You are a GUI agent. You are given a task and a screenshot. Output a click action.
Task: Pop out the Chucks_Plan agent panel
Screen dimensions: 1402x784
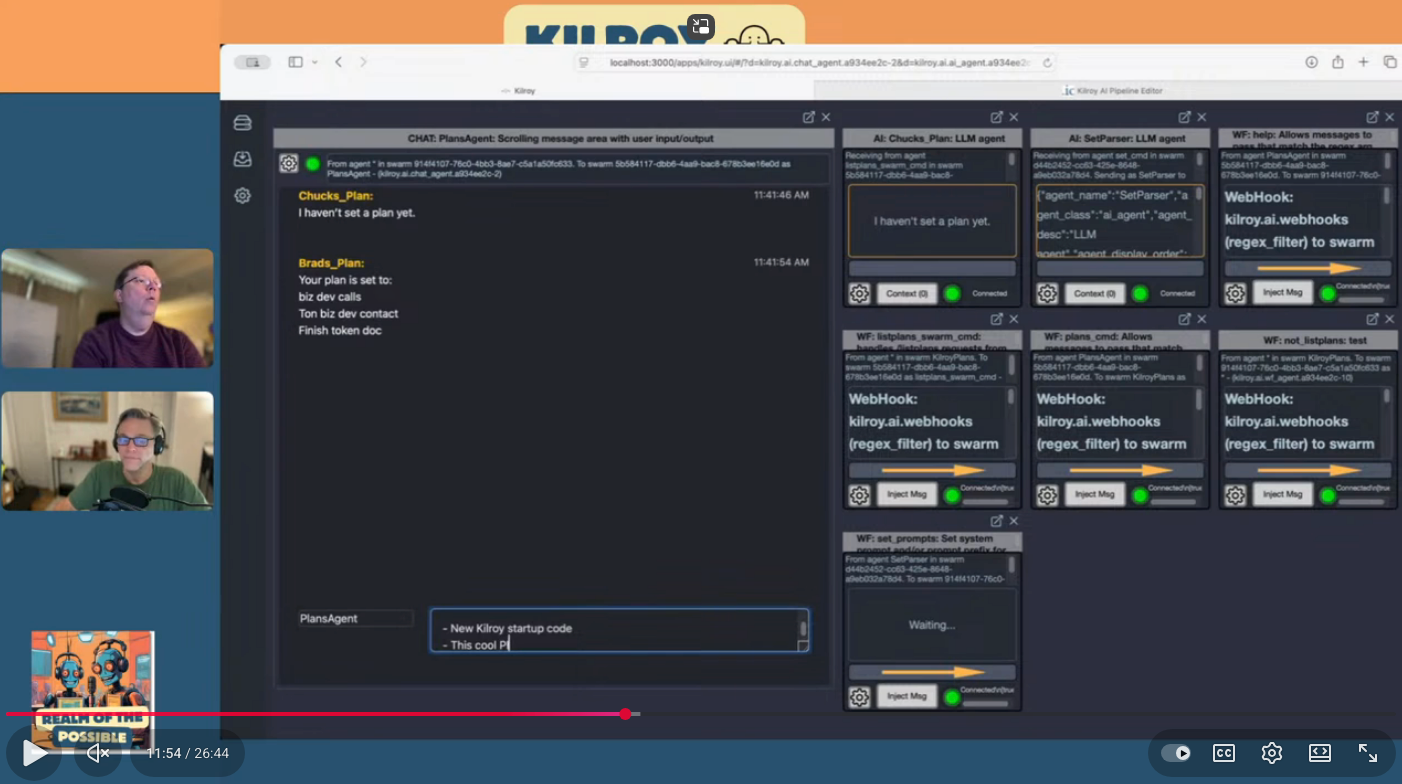point(996,117)
